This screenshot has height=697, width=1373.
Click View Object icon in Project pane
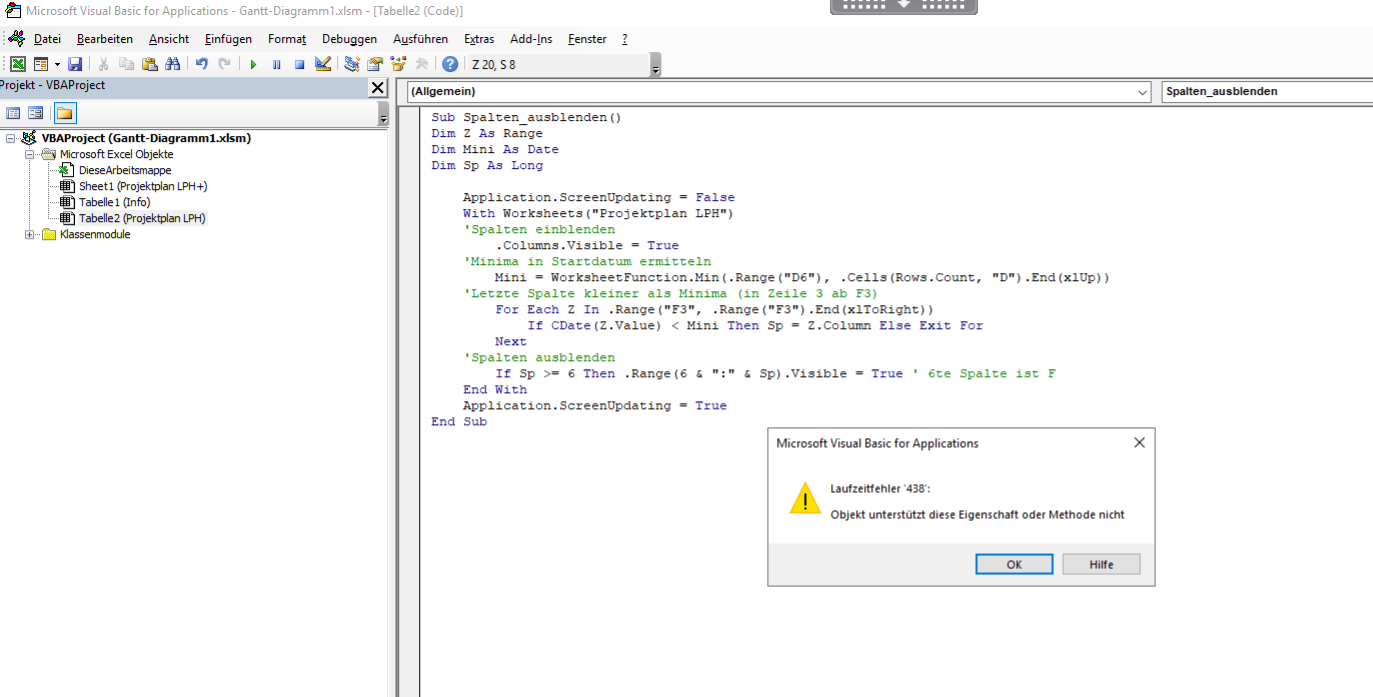pyautogui.click(x=36, y=113)
